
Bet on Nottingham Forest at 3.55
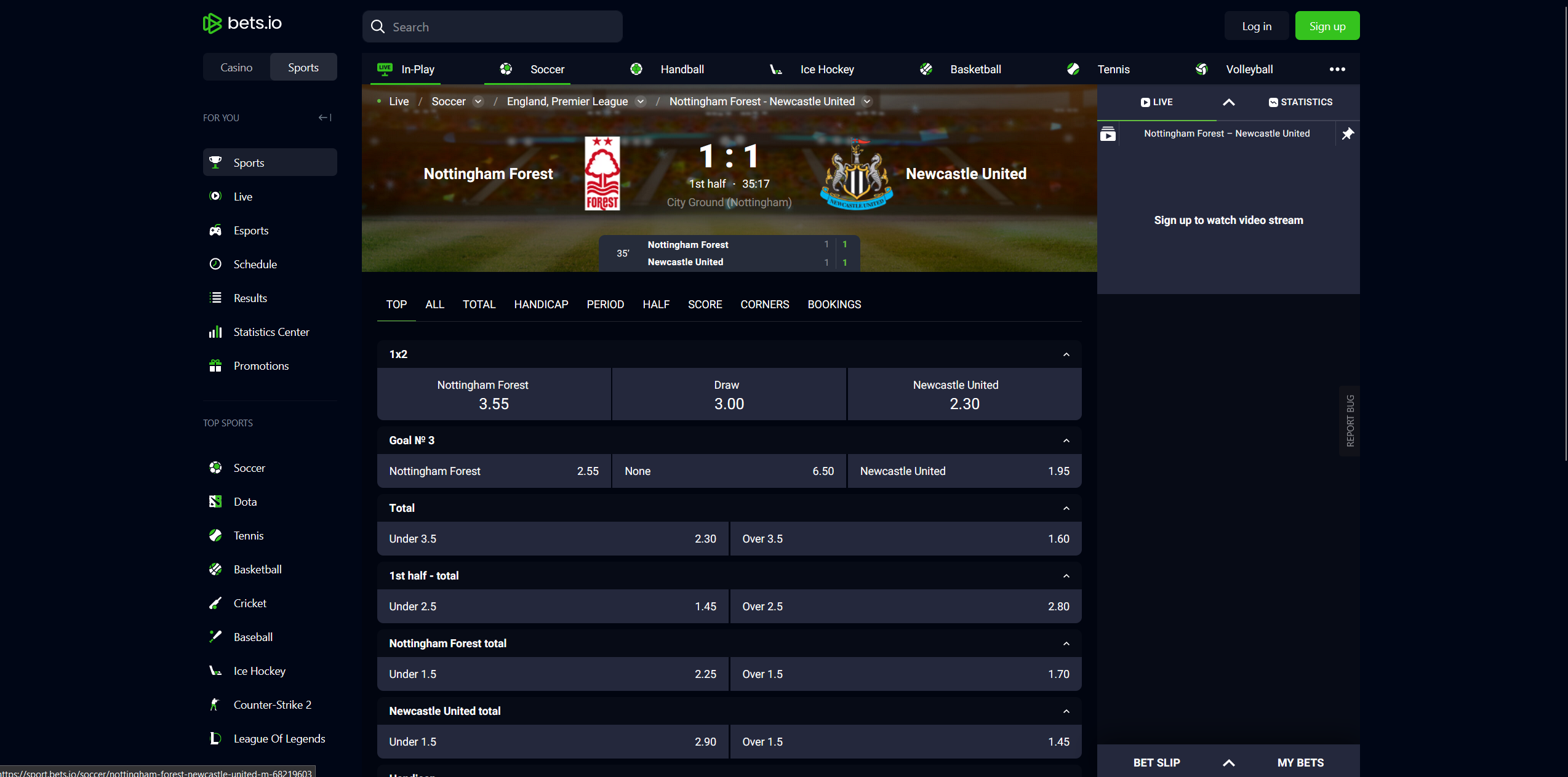point(494,394)
